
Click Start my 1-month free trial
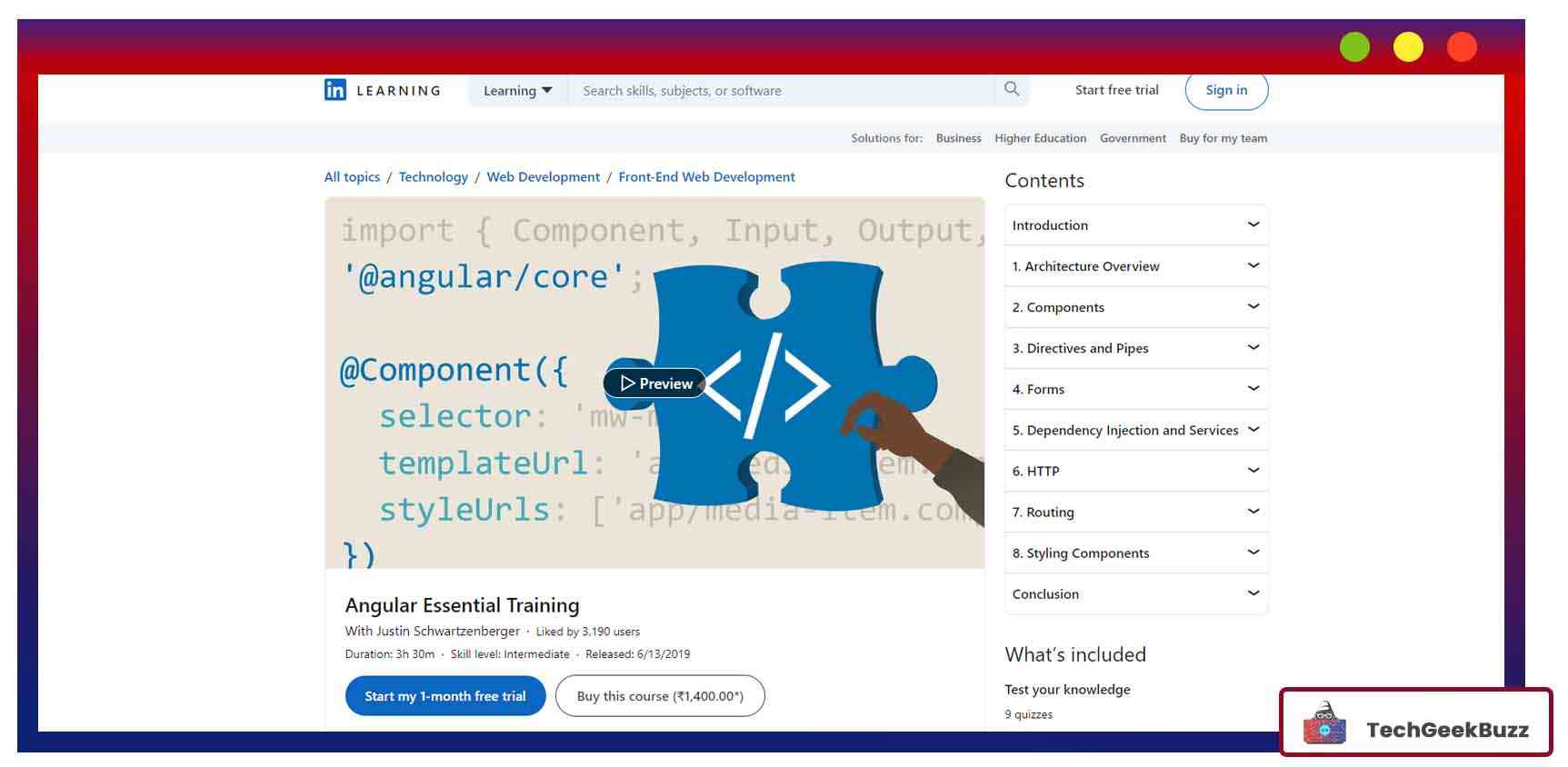click(x=444, y=696)
